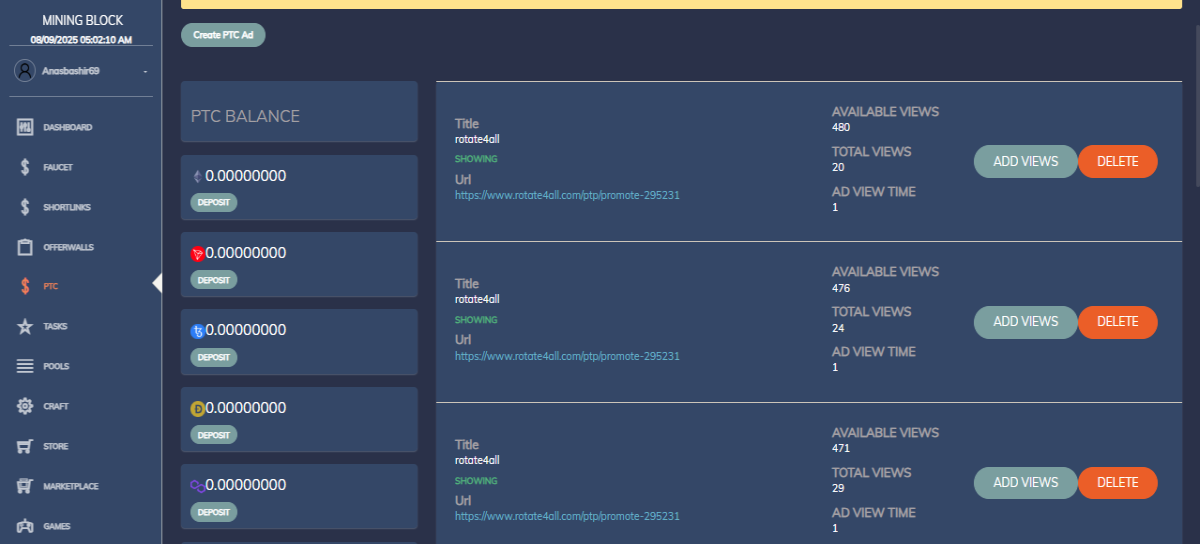
Task: Click the Total Views value 20
Action: [x=838, y=167]
